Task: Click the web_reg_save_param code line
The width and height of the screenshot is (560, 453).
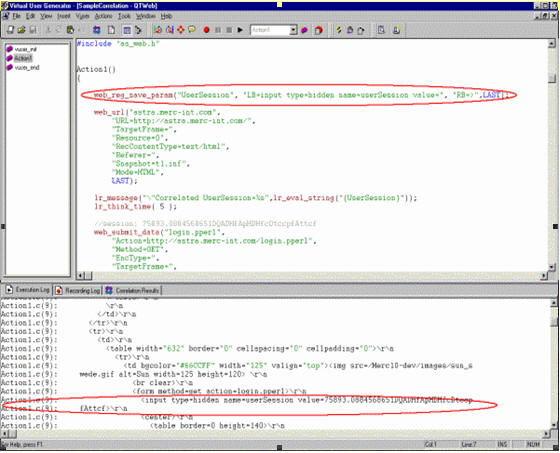Action: tap(301, 95)
